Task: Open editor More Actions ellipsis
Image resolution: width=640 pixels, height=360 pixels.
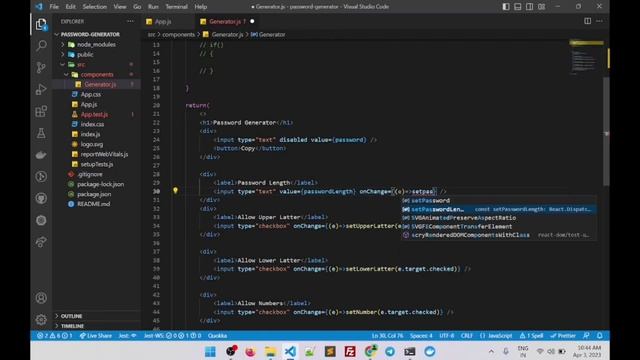Action: [x=599, y=21]
